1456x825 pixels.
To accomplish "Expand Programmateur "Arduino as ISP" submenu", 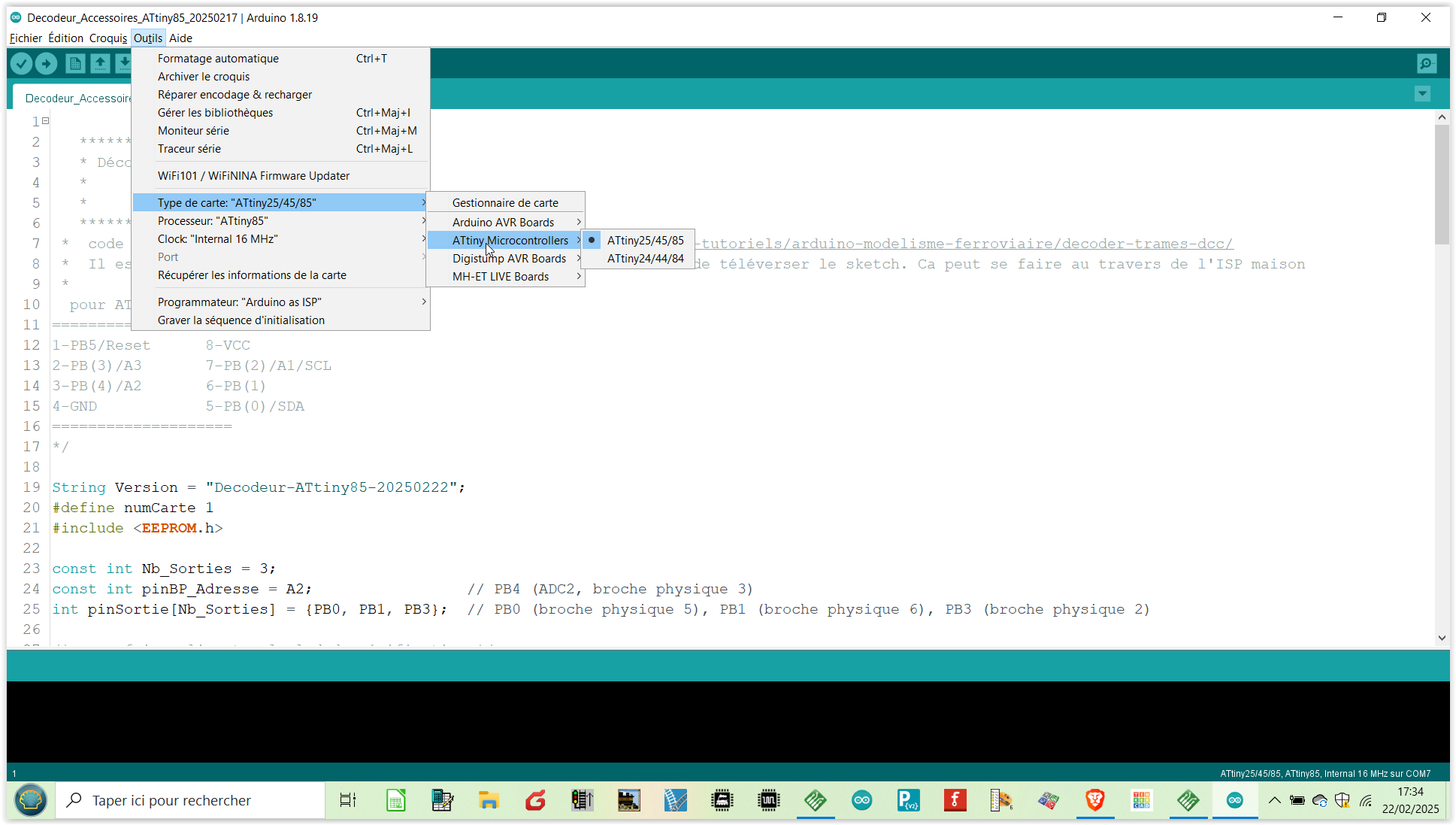I will coord(280,302).
